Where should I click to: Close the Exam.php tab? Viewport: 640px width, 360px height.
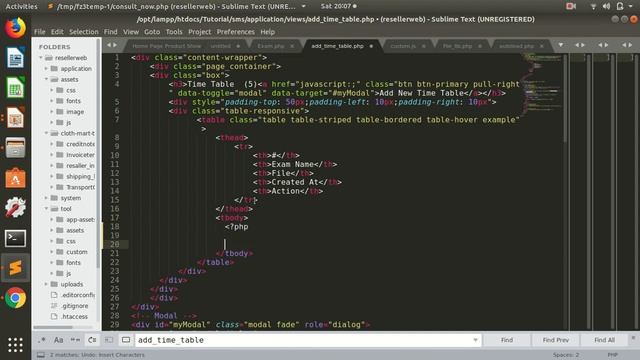292,46
